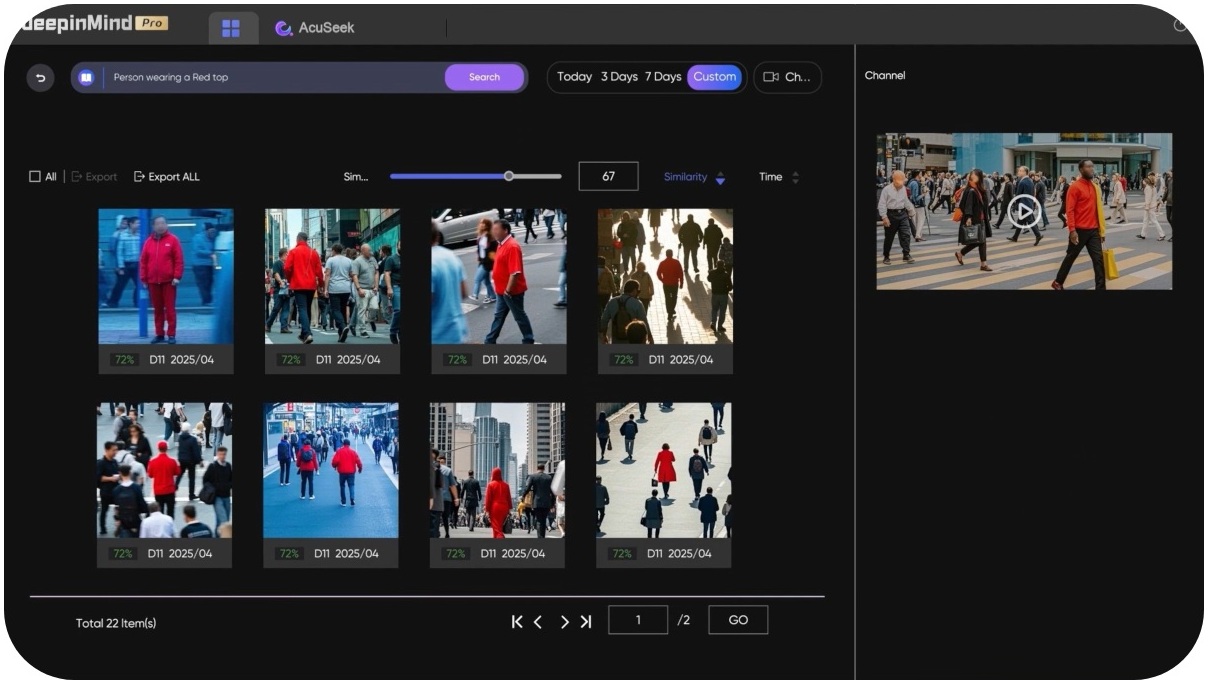Go to the next results page

click(564, 622)
